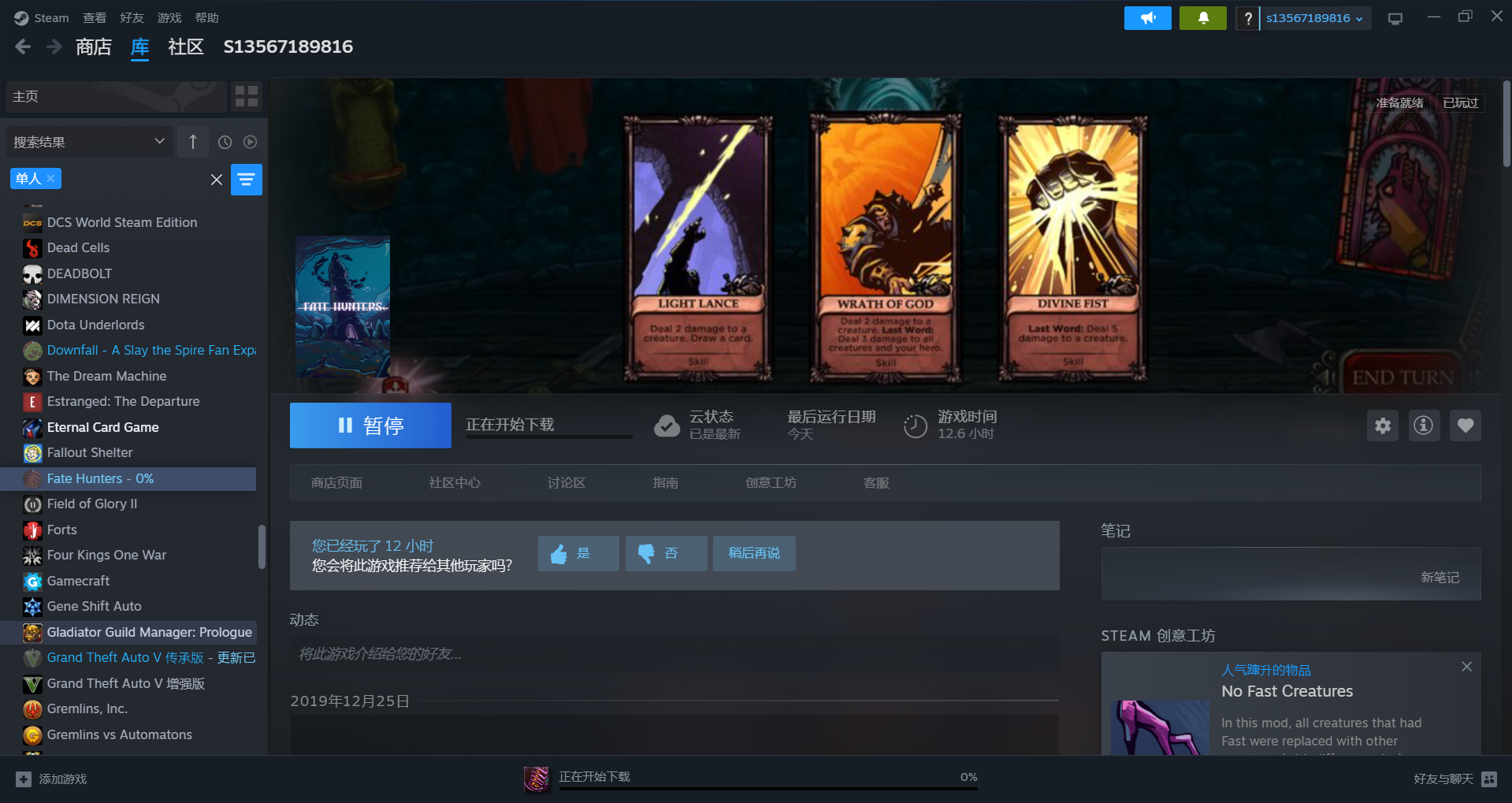Open the 讨论区 tab
Viewport: 1512px width, 803px height.
tap(567, 482)
